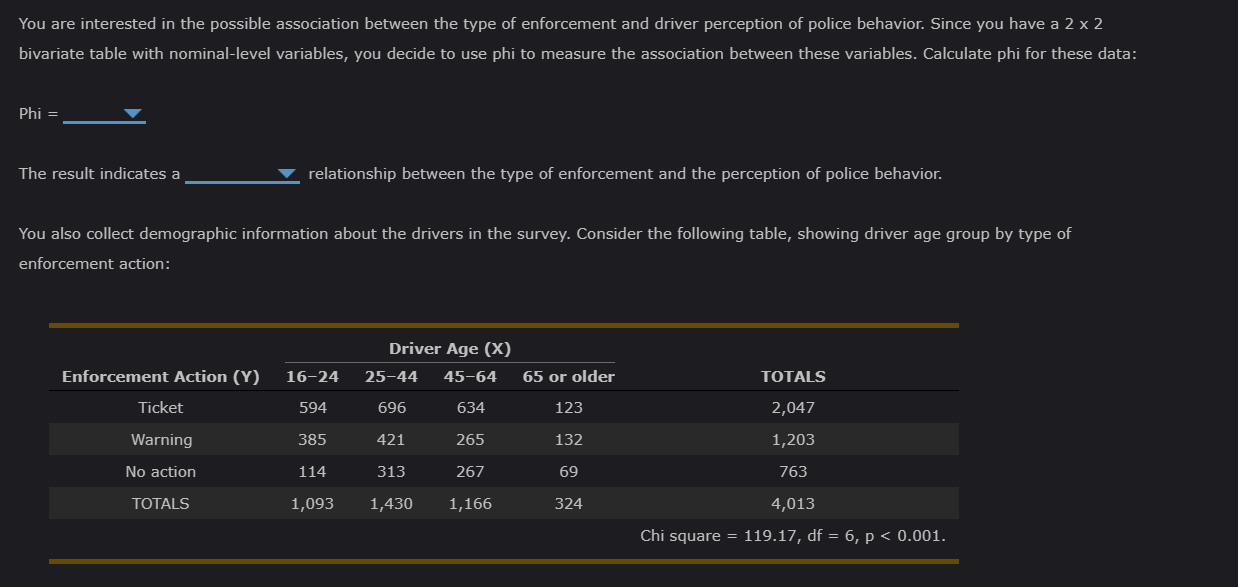Select the Driver Age (X) header
Screen dimensions: 1238x587
point(449,348)
